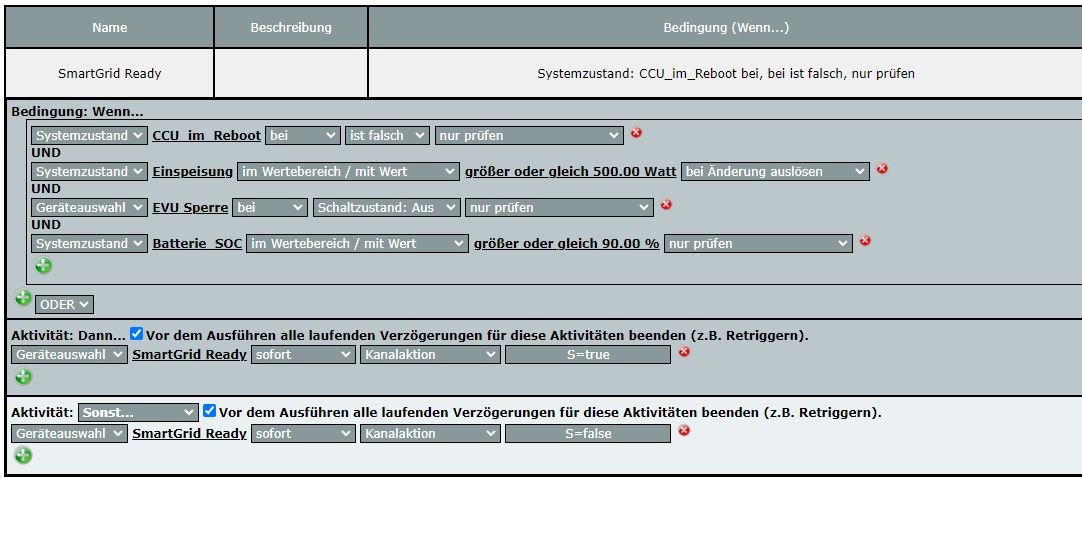Add new activity under Dann section
This screenshot has width=1082, height=560.
tap(23, 377)
